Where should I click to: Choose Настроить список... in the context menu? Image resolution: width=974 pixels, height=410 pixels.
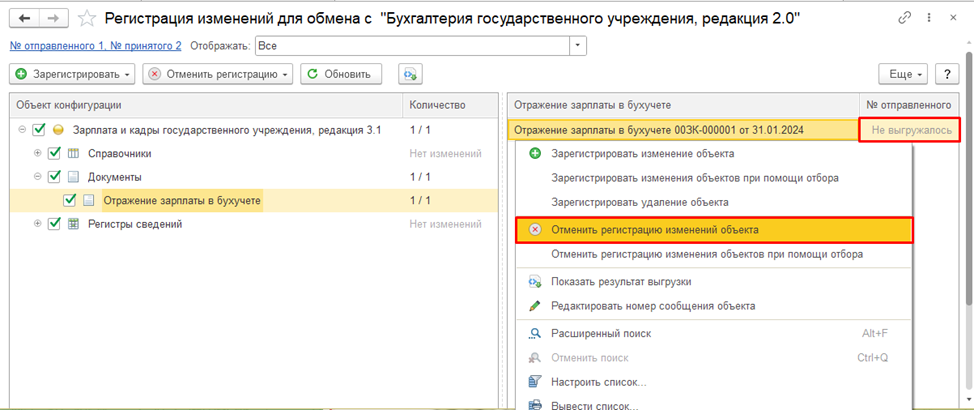(714, 382)
